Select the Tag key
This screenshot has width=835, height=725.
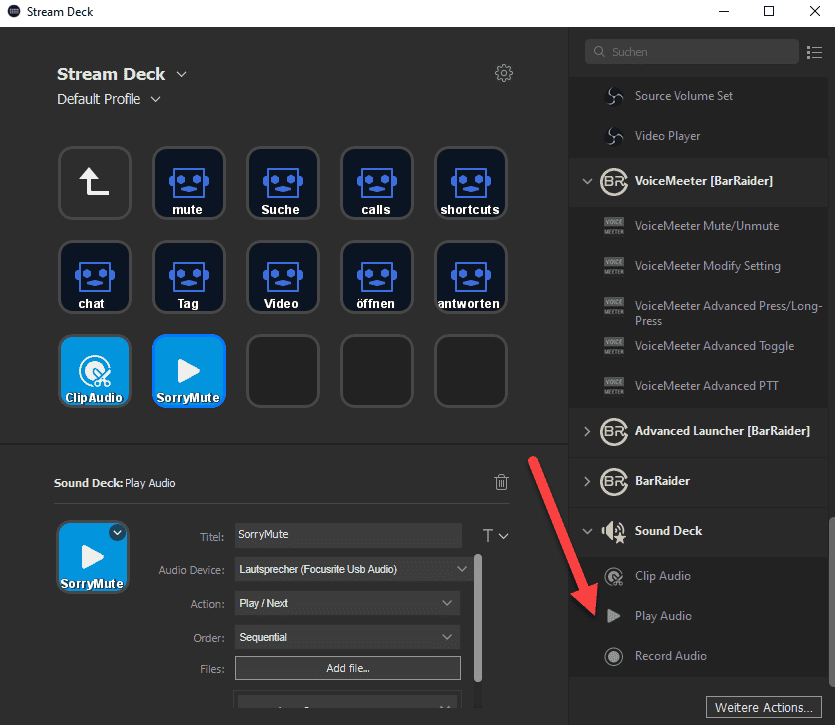coord(189,277)
